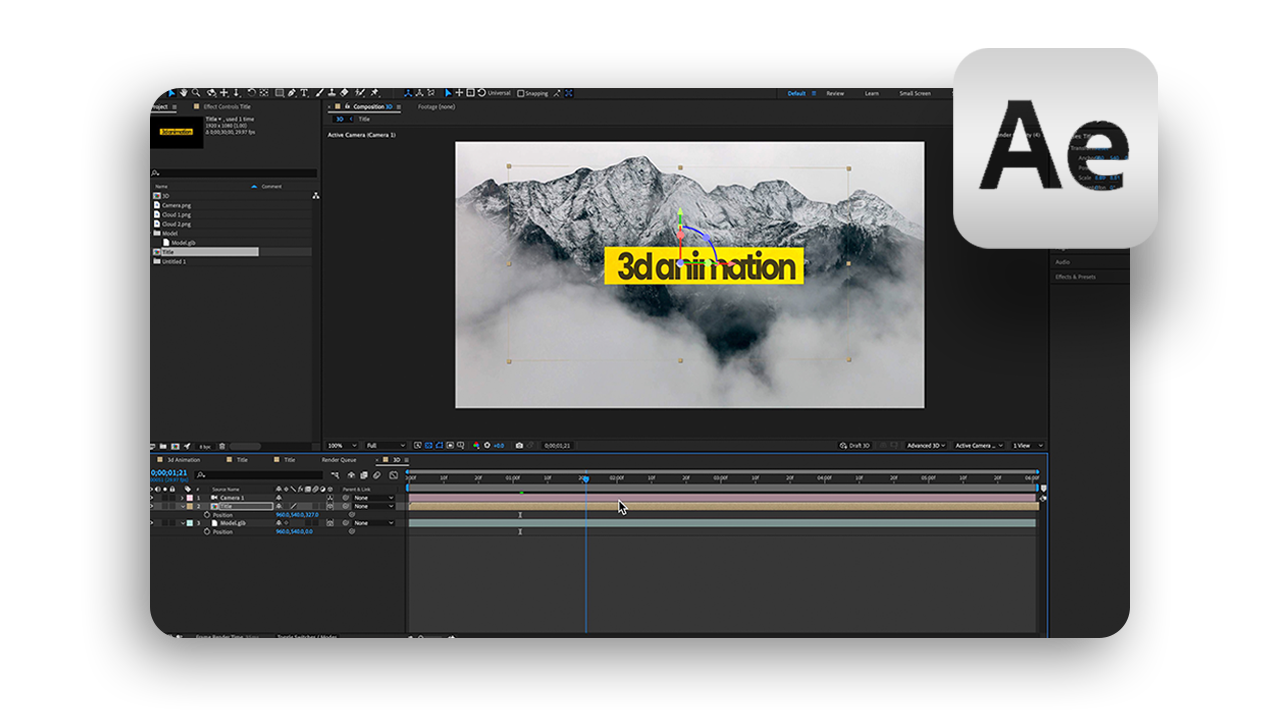
Task: Click the Title breadcrumb in composition viewer
Action: [365, 119]
